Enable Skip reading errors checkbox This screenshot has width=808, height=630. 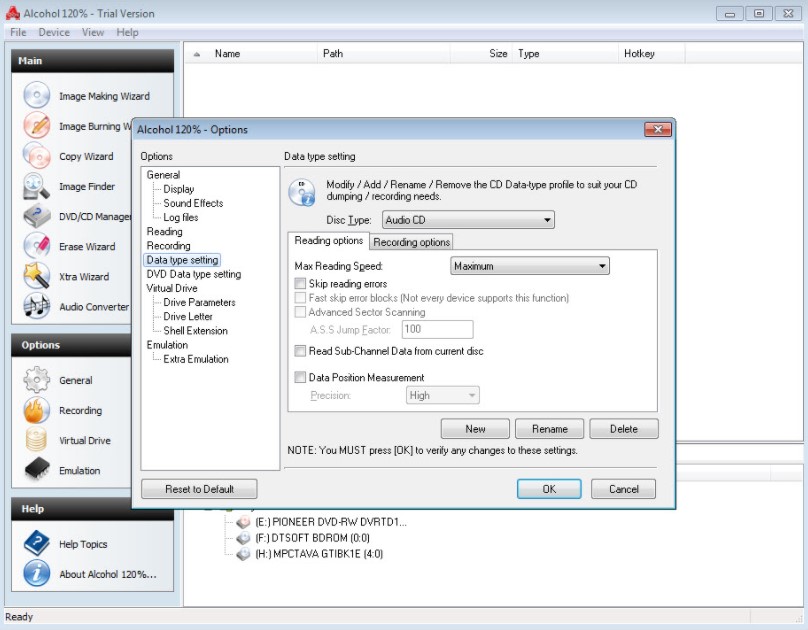pyautogui.click(x=300, y=283)
